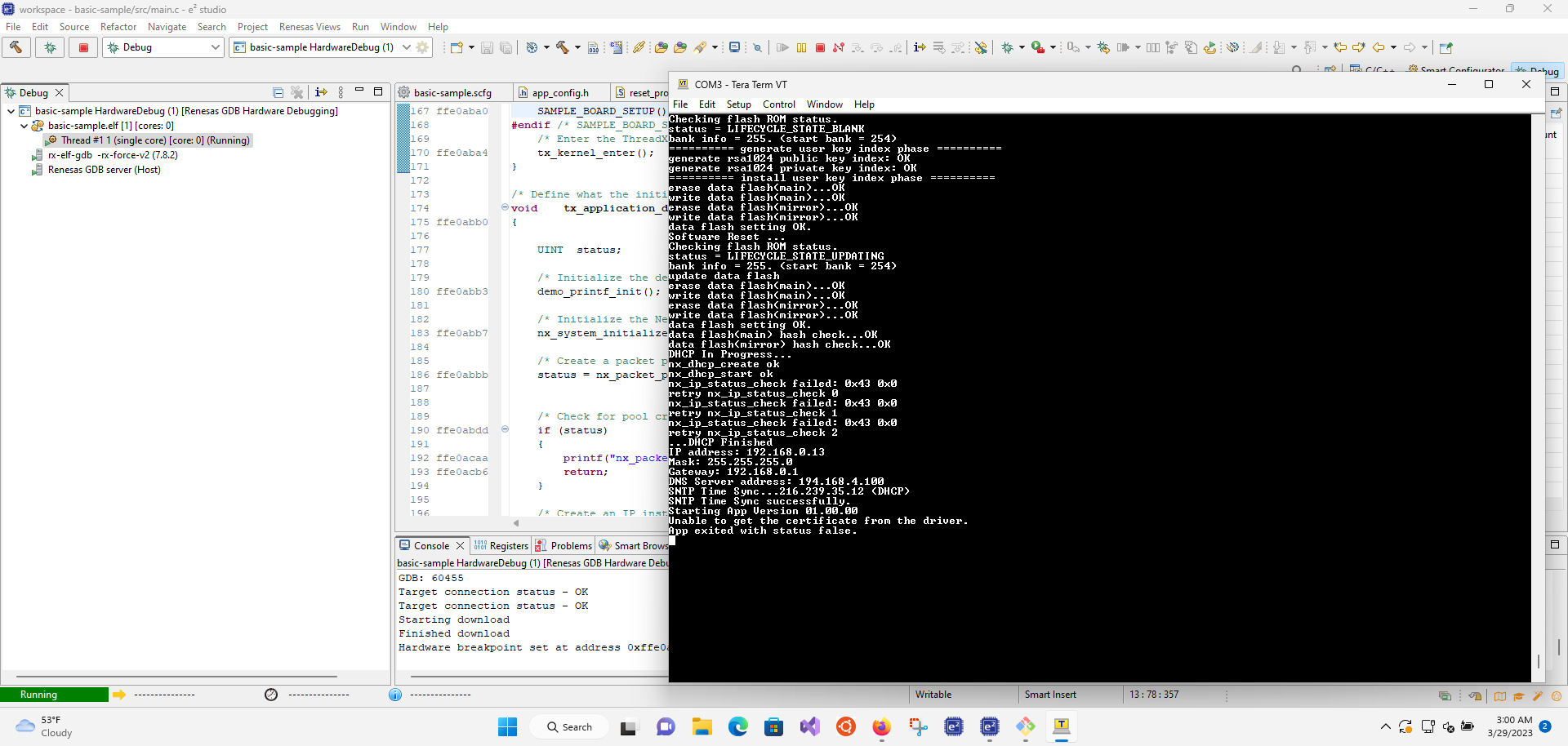Close the Console view tab

460,546
